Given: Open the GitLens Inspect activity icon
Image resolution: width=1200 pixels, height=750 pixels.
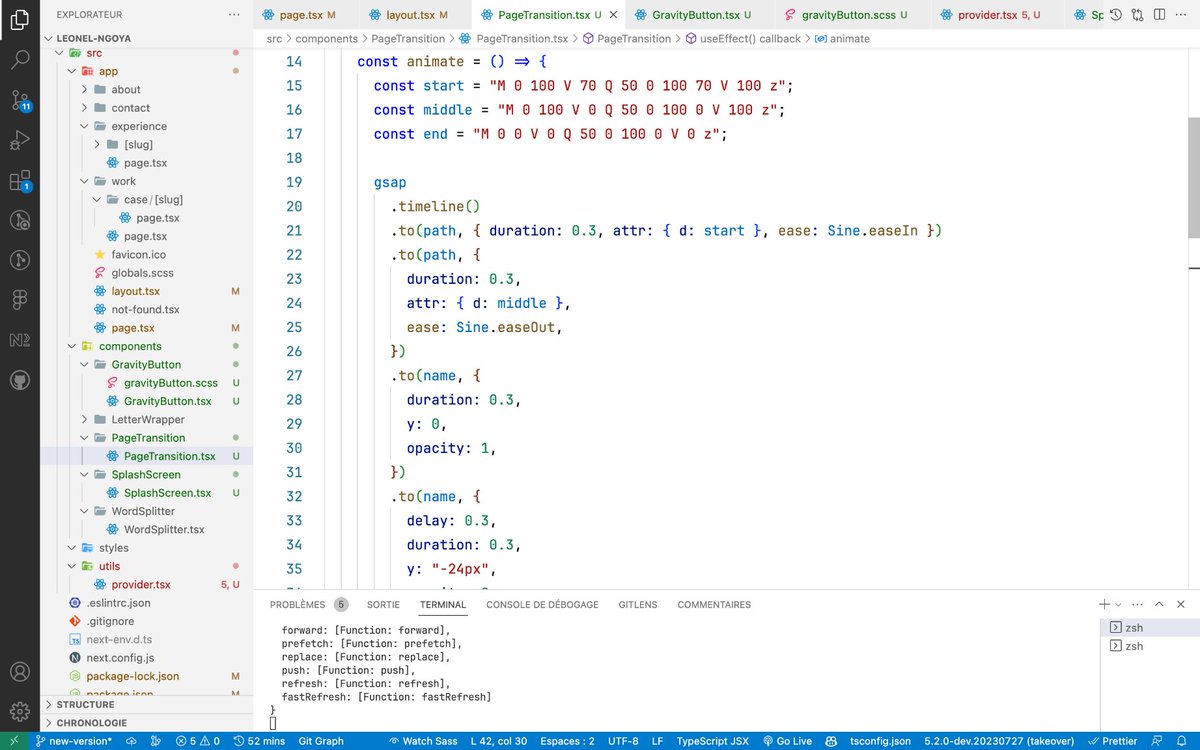Looking at the screenshot, I should (20, 219).
